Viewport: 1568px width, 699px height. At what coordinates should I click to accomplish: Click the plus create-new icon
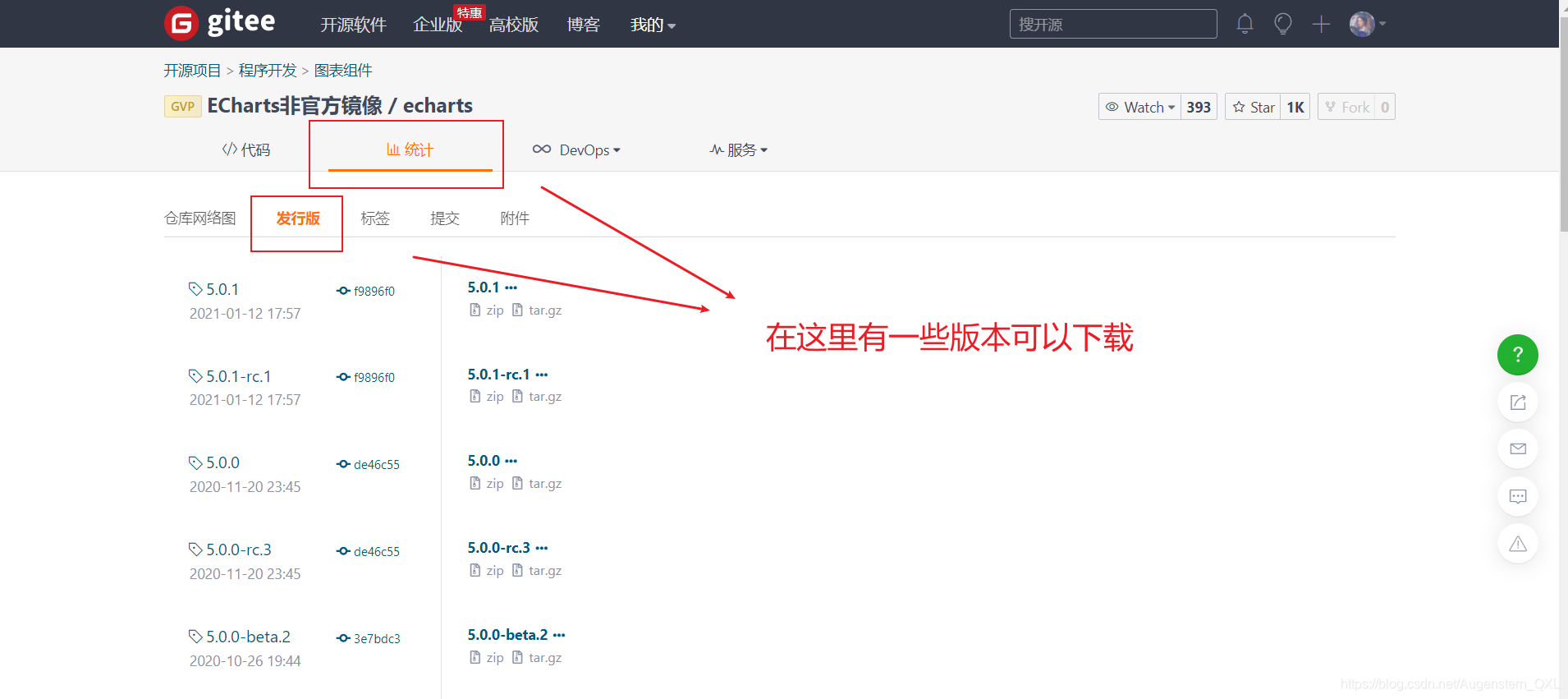tap(1321, 24)
